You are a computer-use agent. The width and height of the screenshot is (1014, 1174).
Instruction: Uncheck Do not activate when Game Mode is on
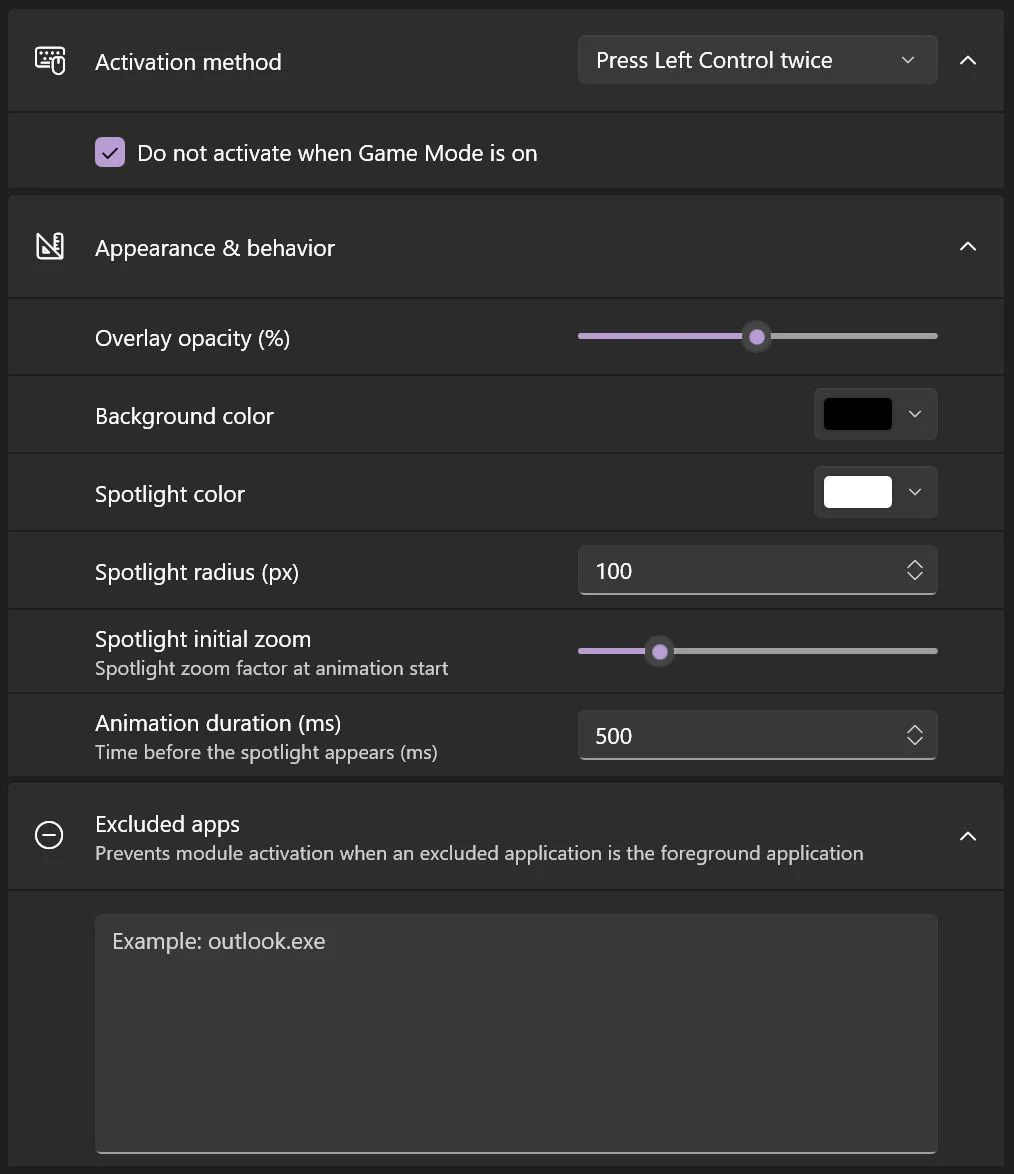110,153
